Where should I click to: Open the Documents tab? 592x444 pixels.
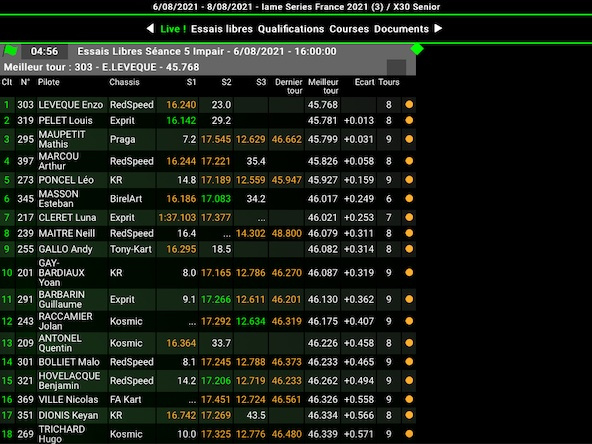[401, 29]
